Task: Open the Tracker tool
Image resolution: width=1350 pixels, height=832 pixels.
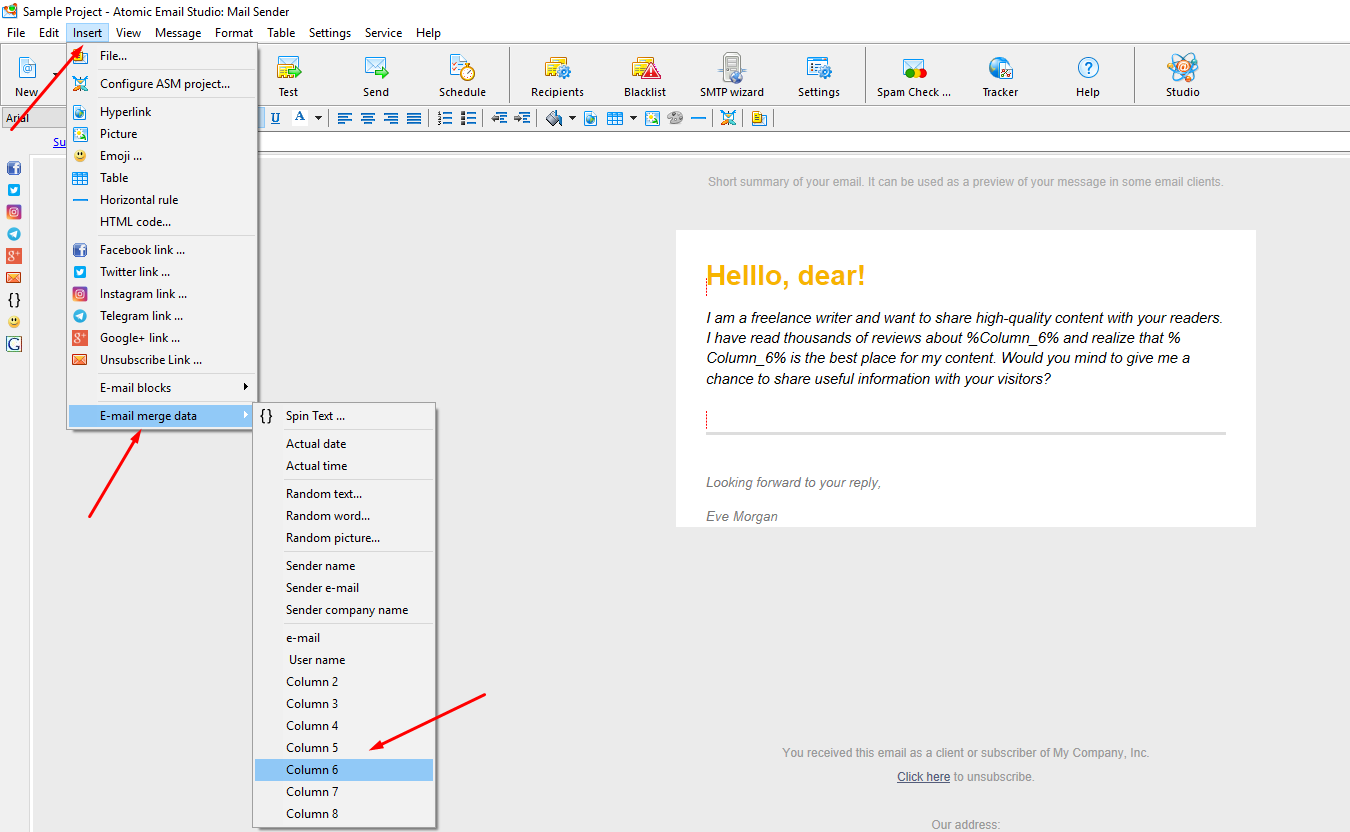Action: point(1000,76)
